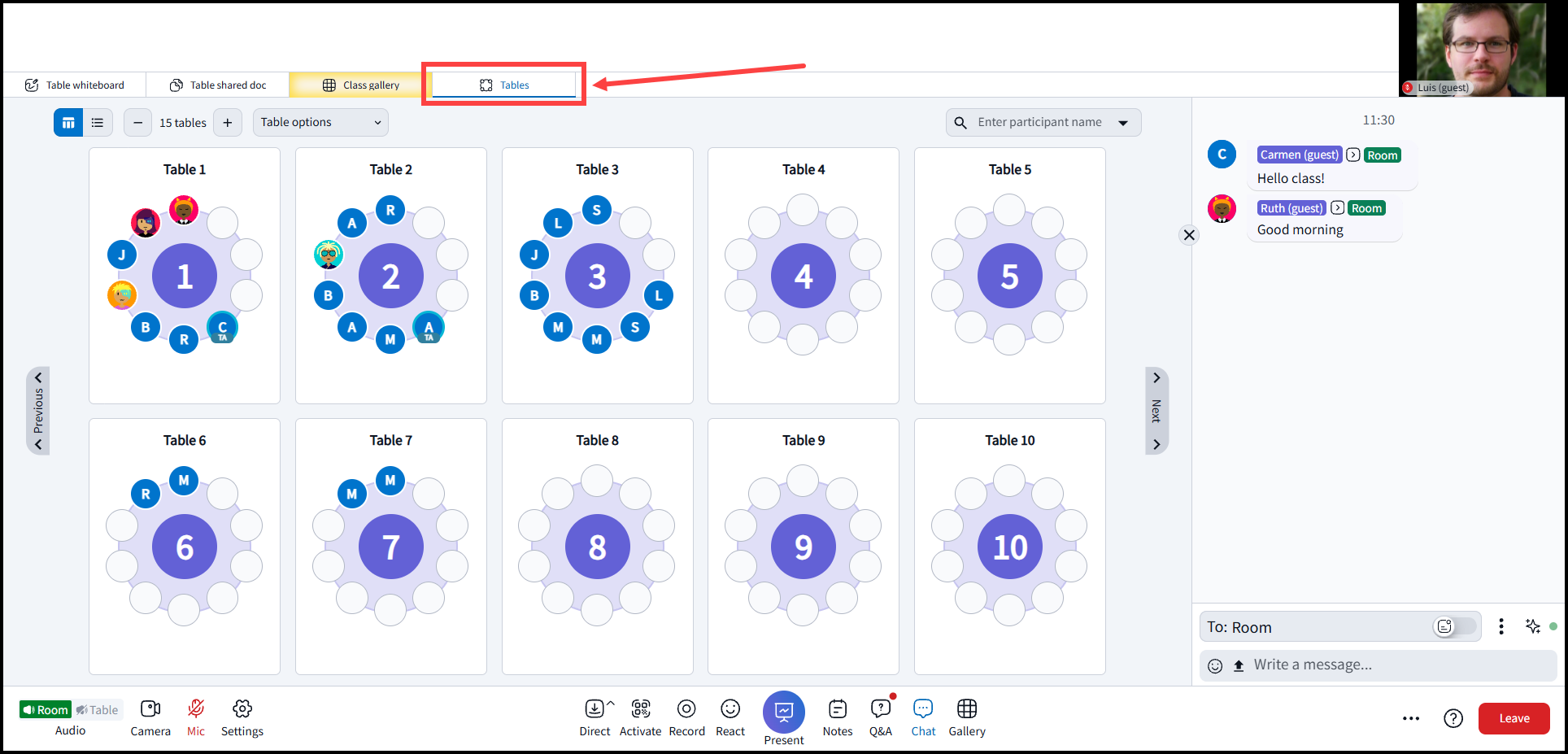Open the React emoji menu
This screenshot has height=754, width=1568.
(730, 717)
